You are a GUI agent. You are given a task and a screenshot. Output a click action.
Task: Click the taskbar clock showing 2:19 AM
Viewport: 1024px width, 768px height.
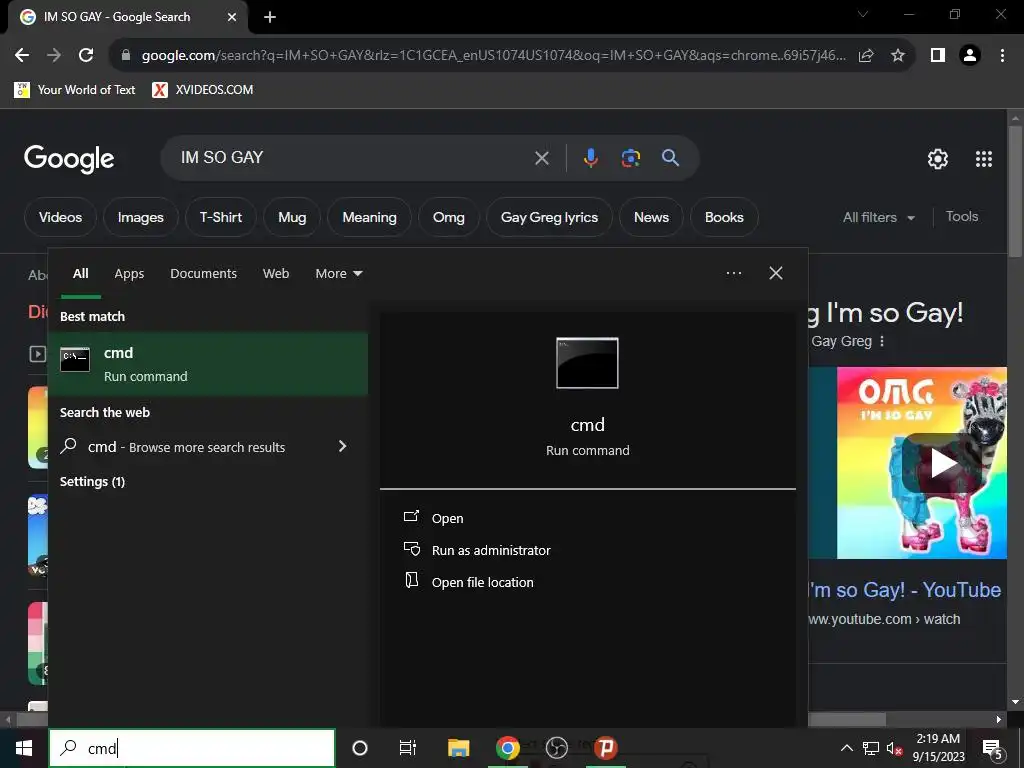tap(938, 748)
